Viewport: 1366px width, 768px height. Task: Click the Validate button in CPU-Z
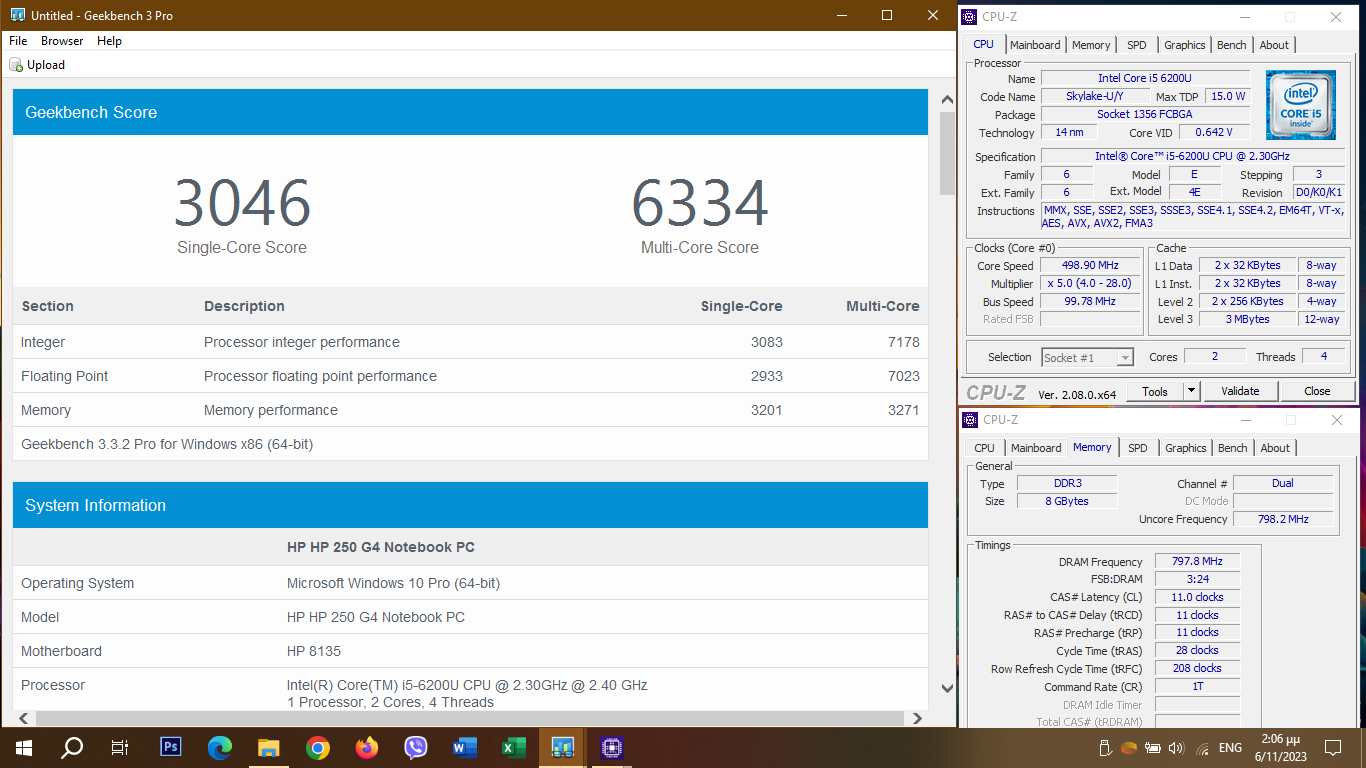pyautogui.click(x=1241, y=391)
